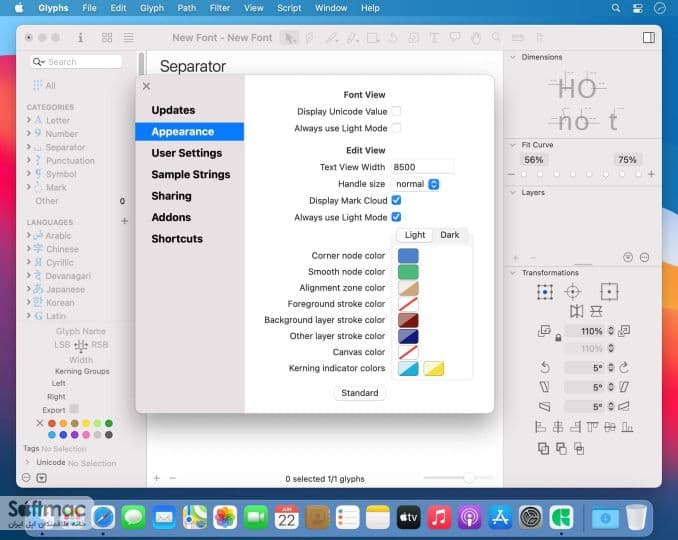678x540 pixels.
Task: Uncheck Display Mark Cloud checkbox
Action: pos(396,200)
